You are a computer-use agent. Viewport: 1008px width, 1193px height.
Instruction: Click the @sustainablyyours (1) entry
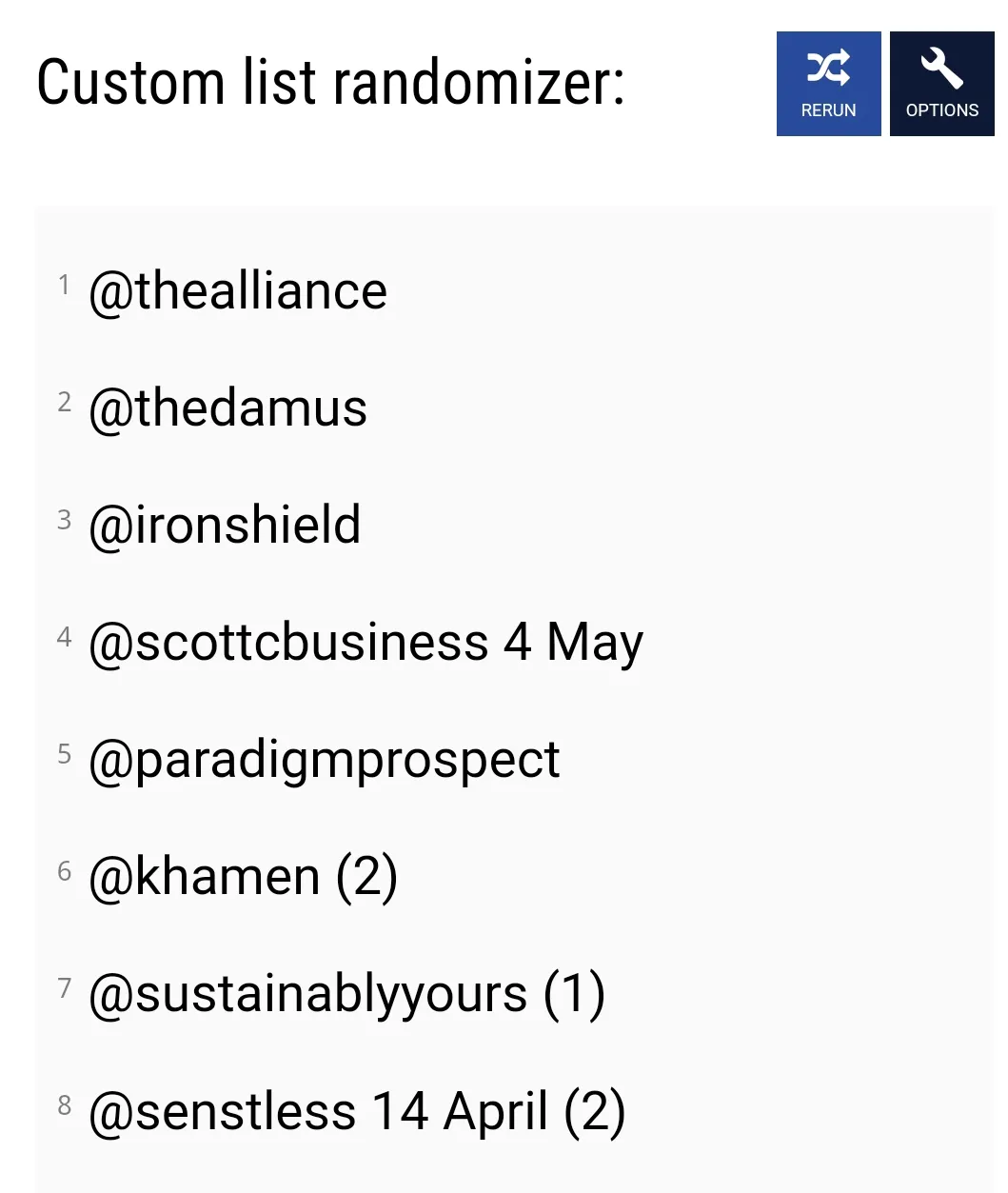(x=346, y=993)
